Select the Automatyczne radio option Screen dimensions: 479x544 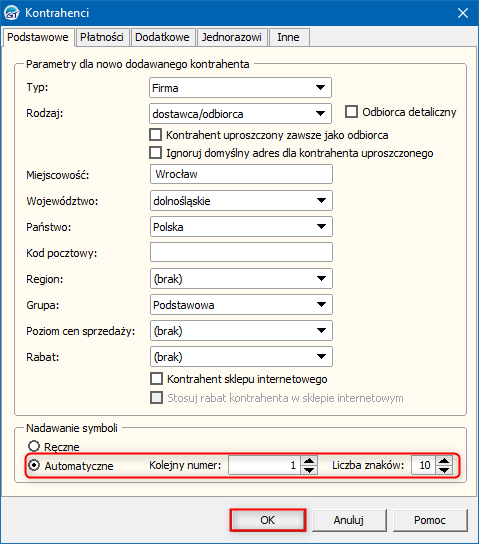pyautogui.click(x=34, y=465)
